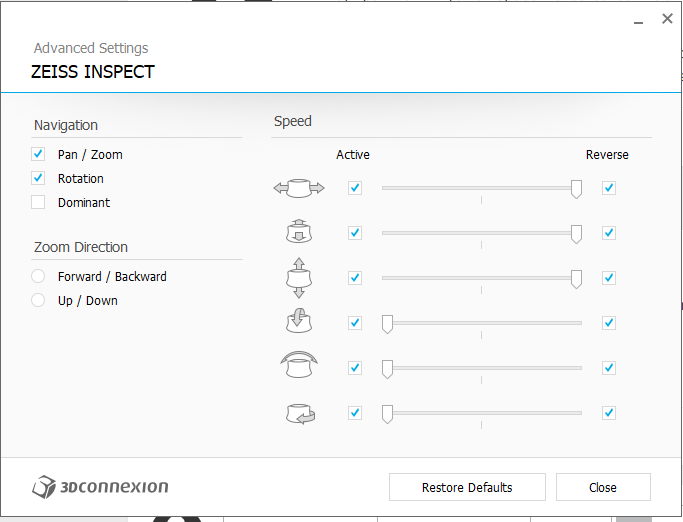Click the 3Dconnexion logo
Image resolution: width=683 pixels, height=522 pixels.
click(x=100, y=487)
